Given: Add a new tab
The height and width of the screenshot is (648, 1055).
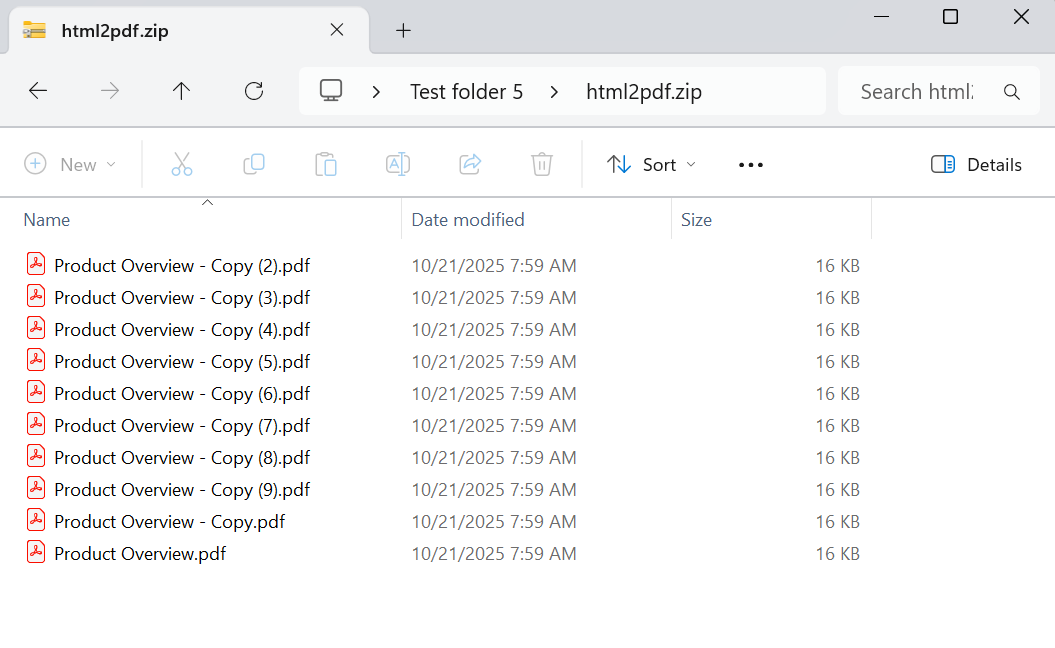Looking at the screenshot, I should pyautogui.click(x=403, y=30).
